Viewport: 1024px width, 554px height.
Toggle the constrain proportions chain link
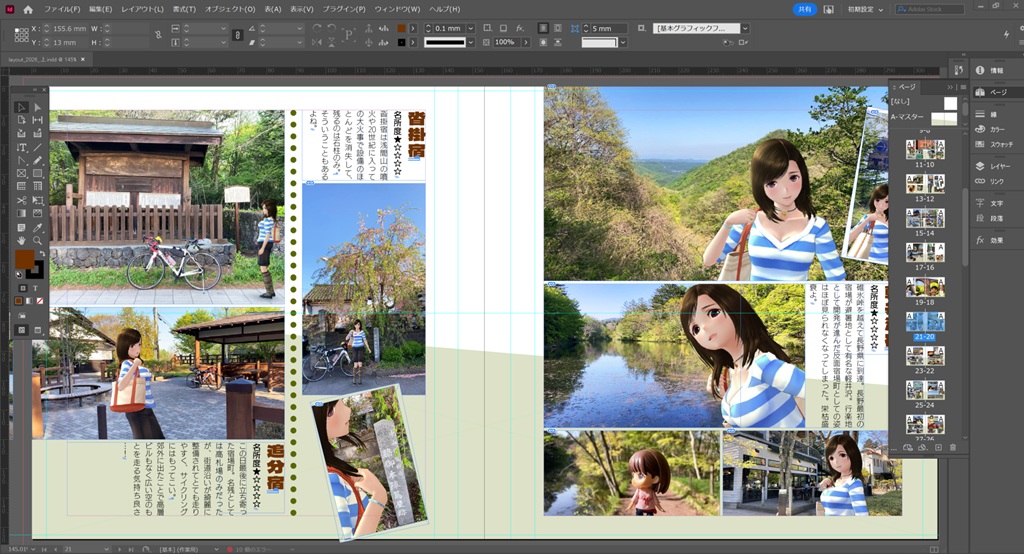(x=158, y=35)
